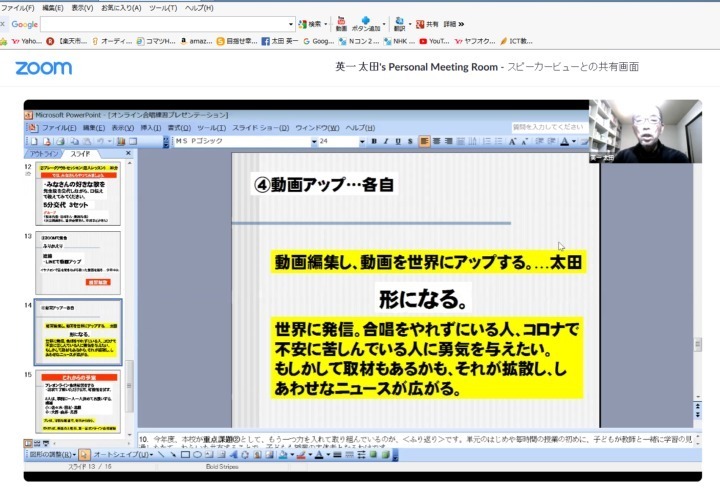The image size is (720, 490).
Task: Open font color dropdown arrow in formatting toolbar
Action: click(x=574, y=141)
